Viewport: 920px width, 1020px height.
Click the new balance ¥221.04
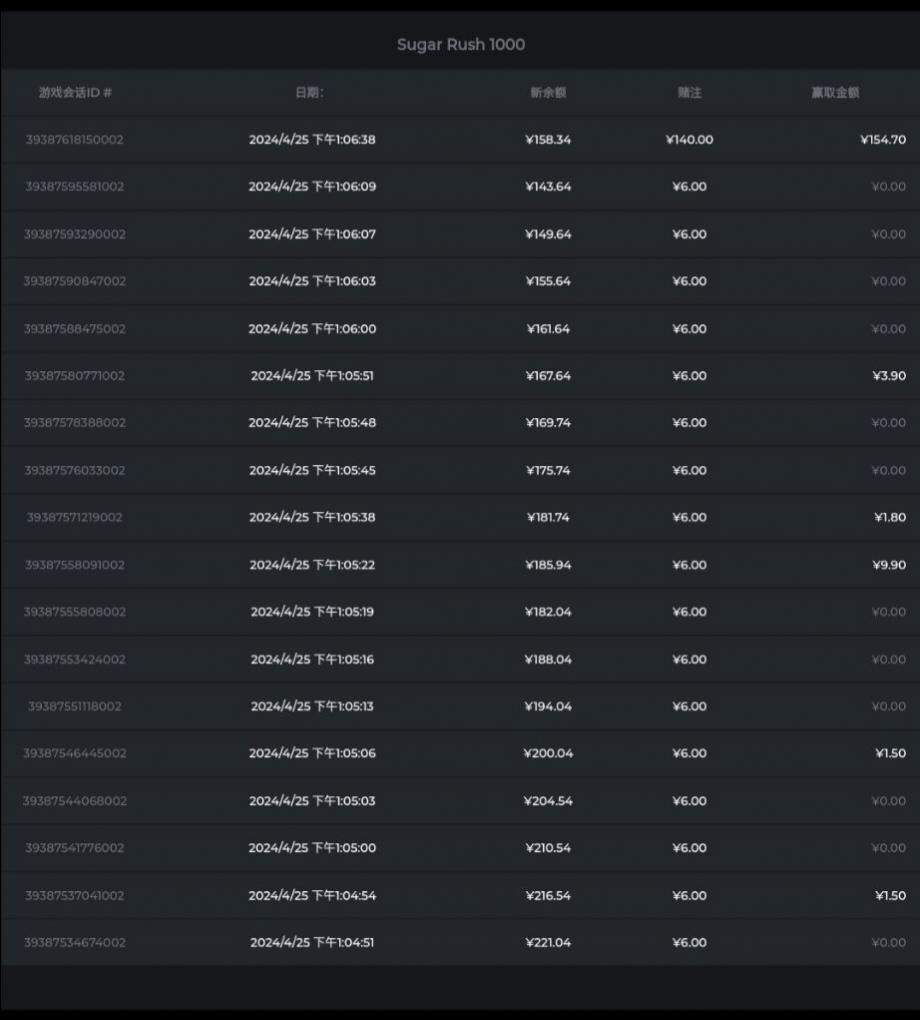click(548, 942)
